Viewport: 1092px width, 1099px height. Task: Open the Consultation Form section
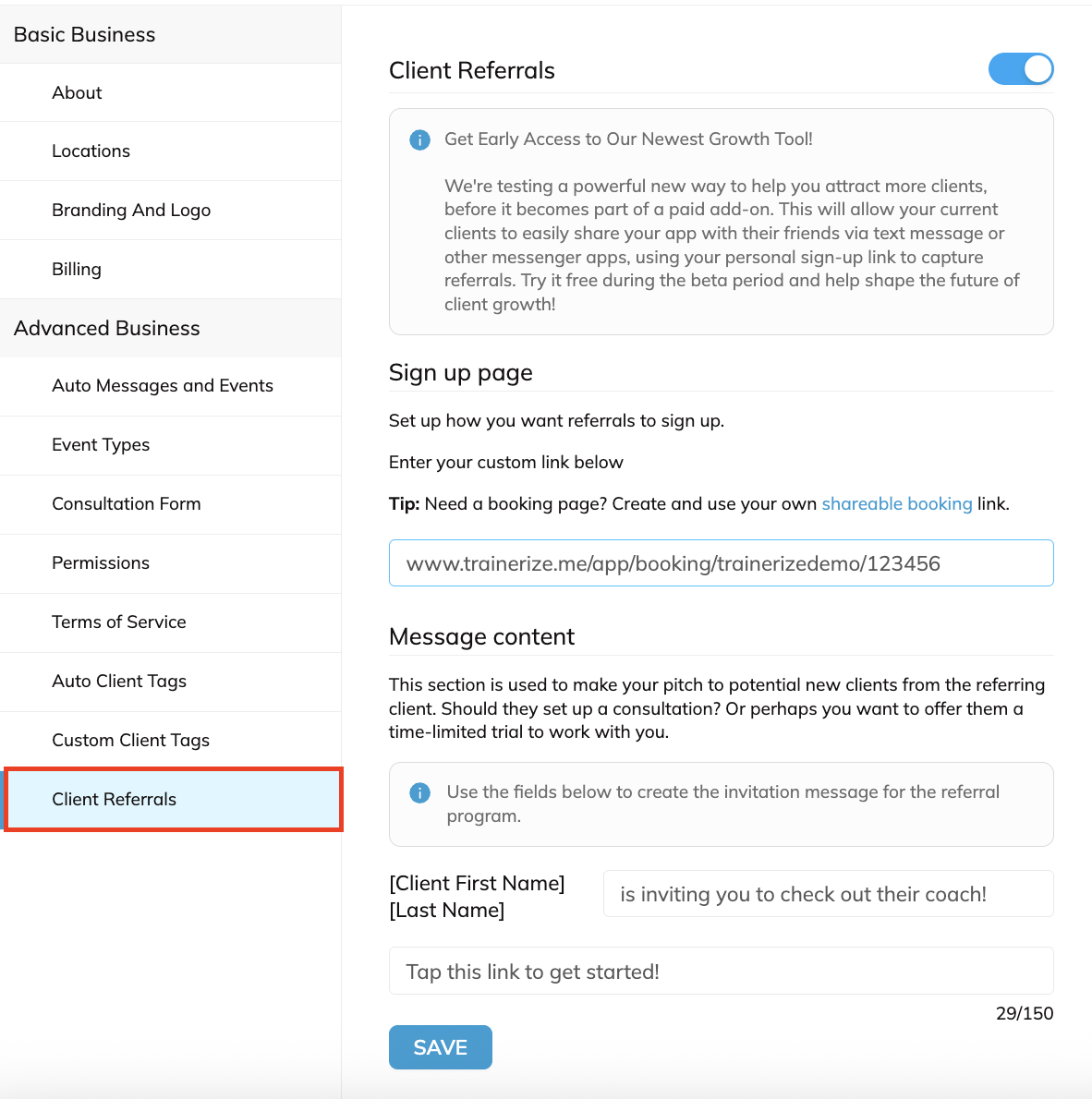[127, 504]
